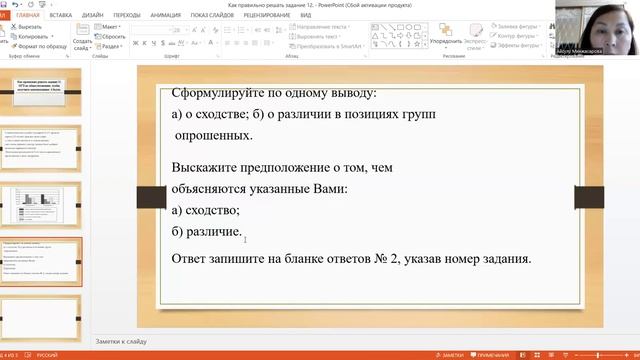Viewport: 640px width, 360px height.
Task: Toggle text shadow S formatting
Action: coord(163,43)
